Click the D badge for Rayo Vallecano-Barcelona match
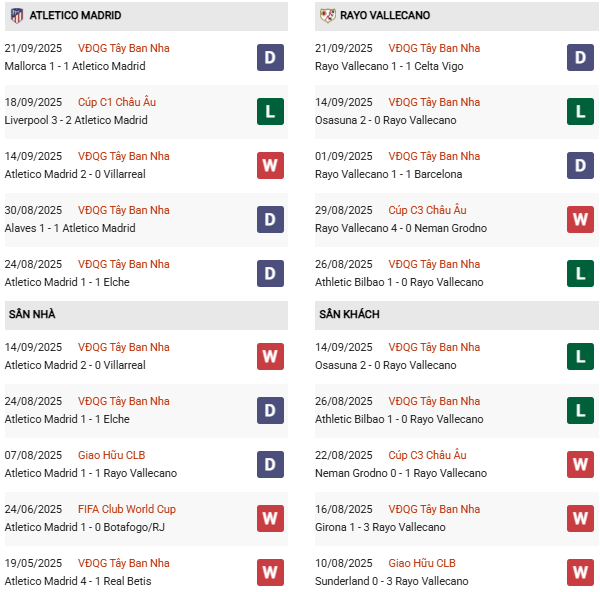 tap(580, 165)
